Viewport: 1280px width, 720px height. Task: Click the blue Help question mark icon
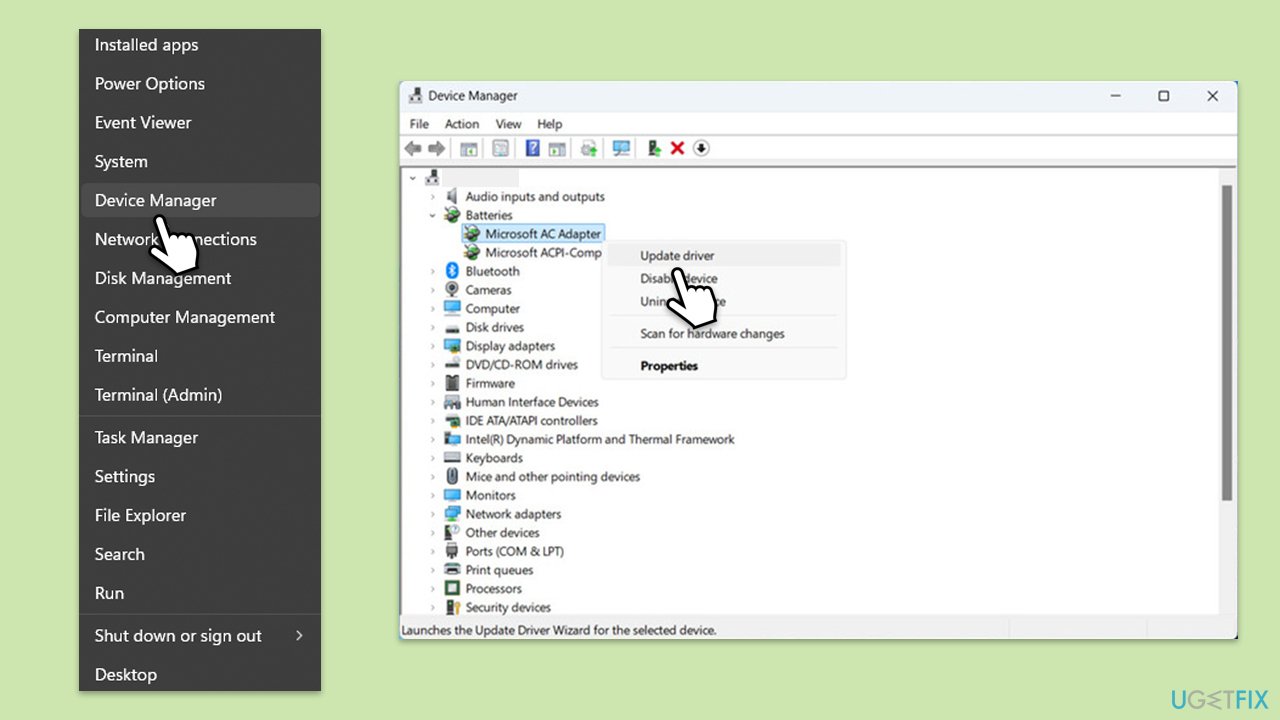tap(533, 148)
